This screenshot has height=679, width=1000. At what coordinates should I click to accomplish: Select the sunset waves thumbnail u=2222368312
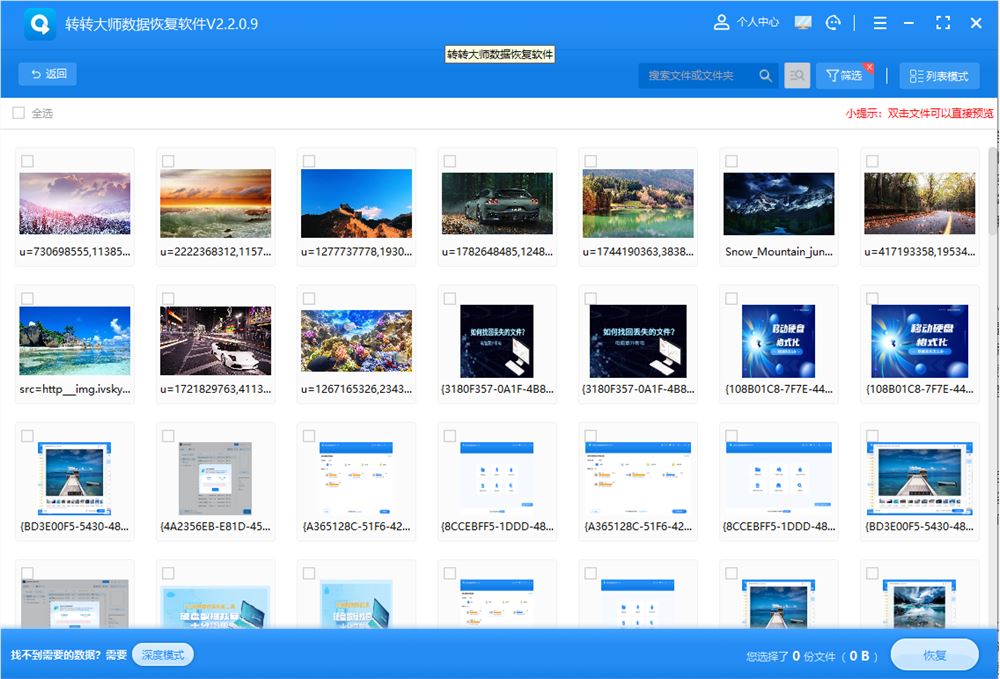tap(216, 203)
